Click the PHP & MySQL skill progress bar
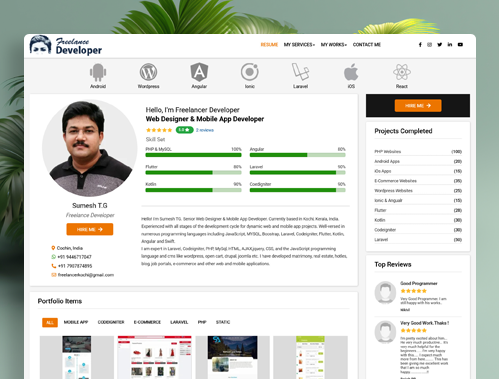 coord(193,155)
